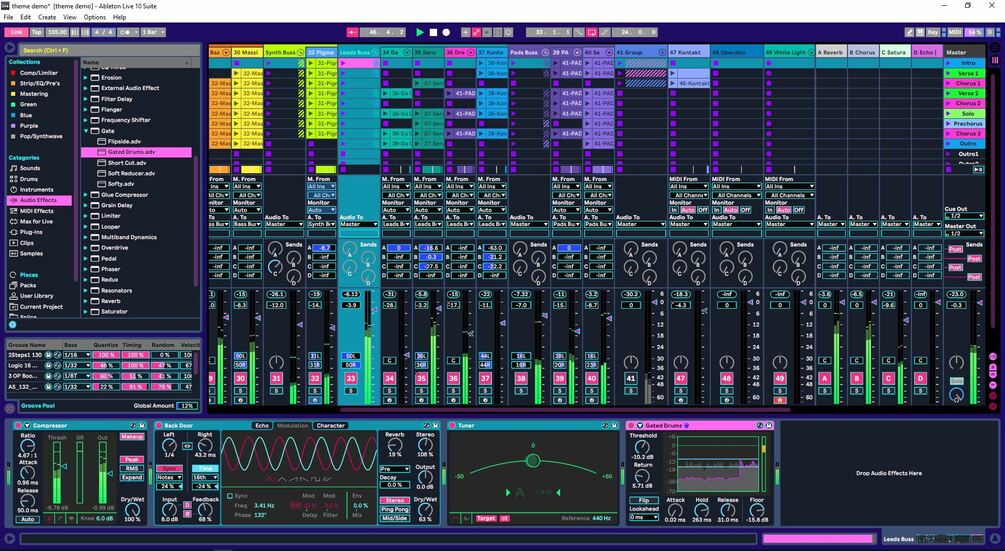Expand the Glue Compressor folder
This screenshot has width=1005, height=551.
[85, 195]
